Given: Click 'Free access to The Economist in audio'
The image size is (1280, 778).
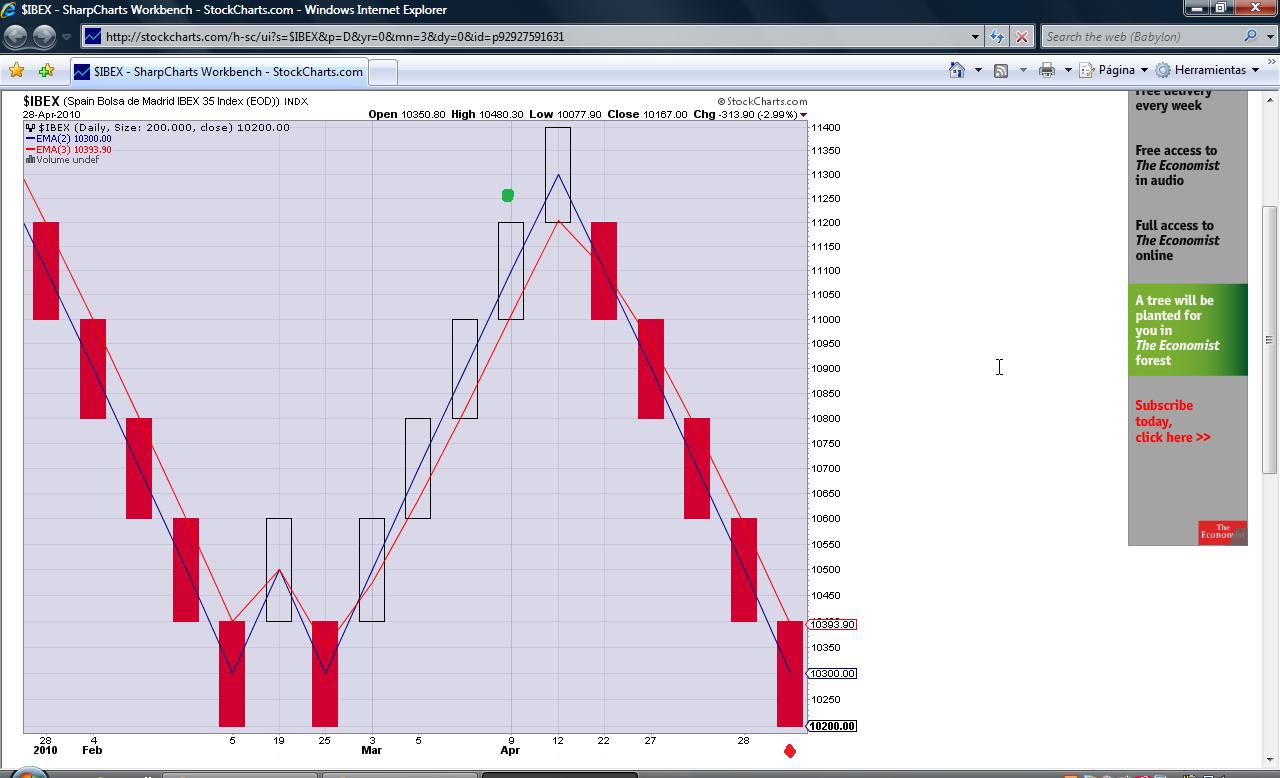Looking at the screenshot, I should pos(1177,165).
